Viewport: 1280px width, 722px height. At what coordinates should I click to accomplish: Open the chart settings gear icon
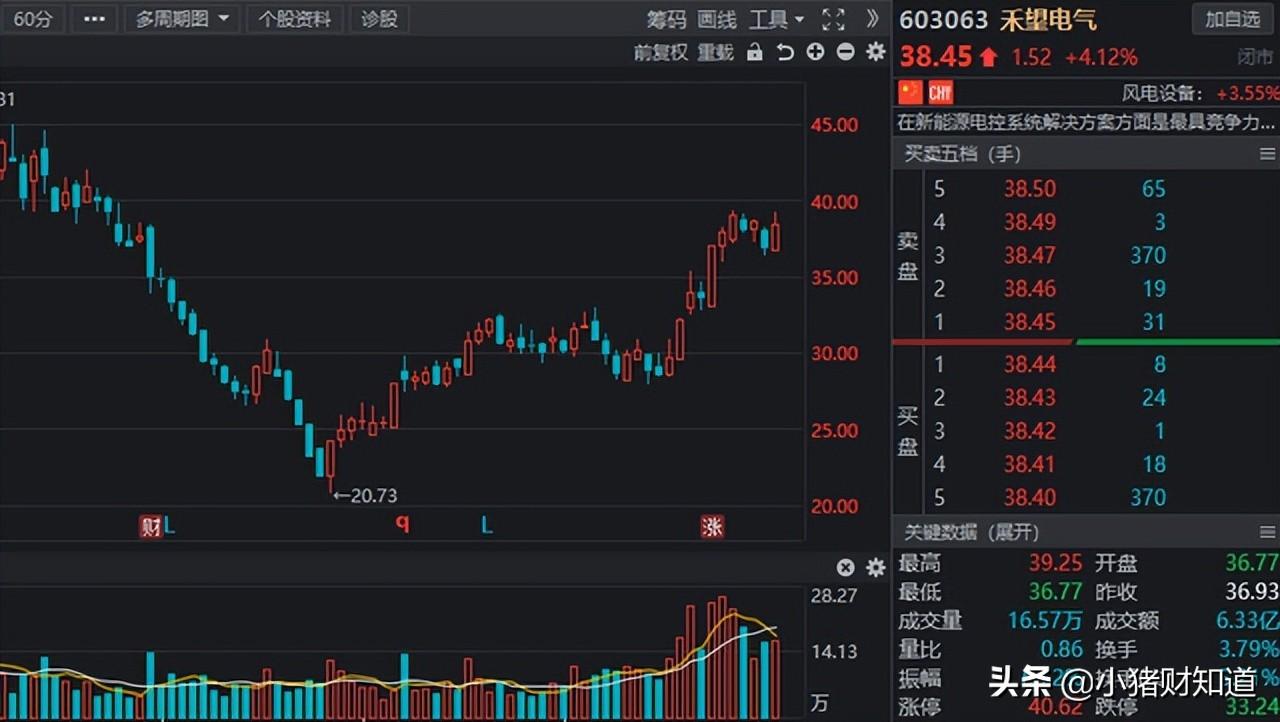click(875, 52)
